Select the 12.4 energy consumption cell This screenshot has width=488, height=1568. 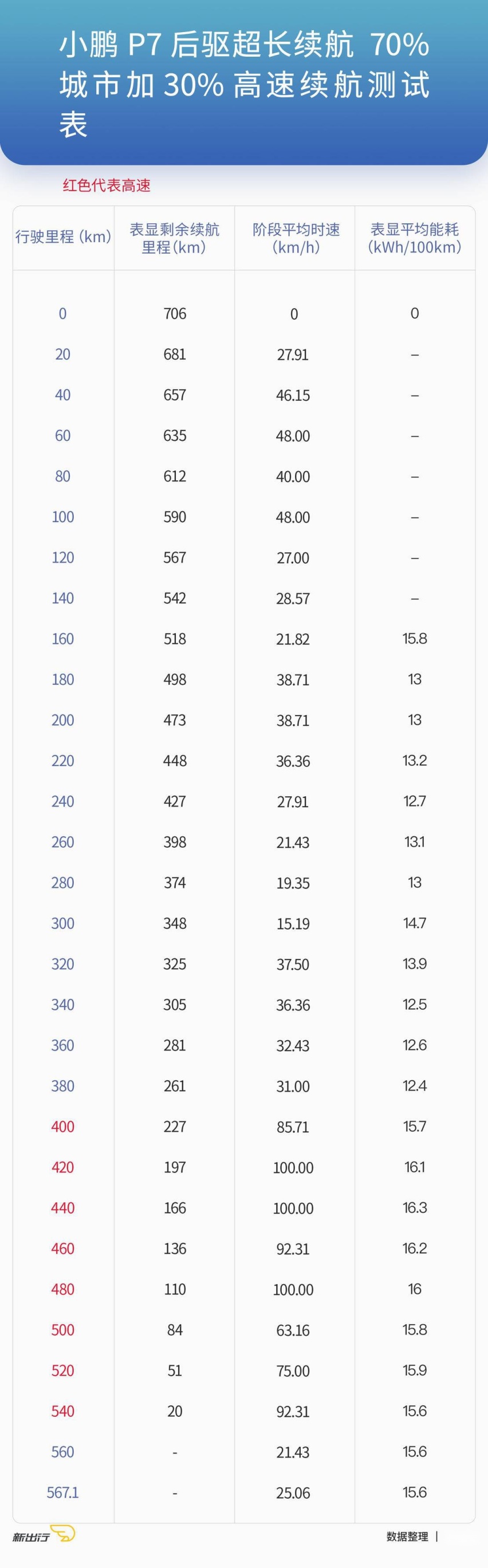415,1086
